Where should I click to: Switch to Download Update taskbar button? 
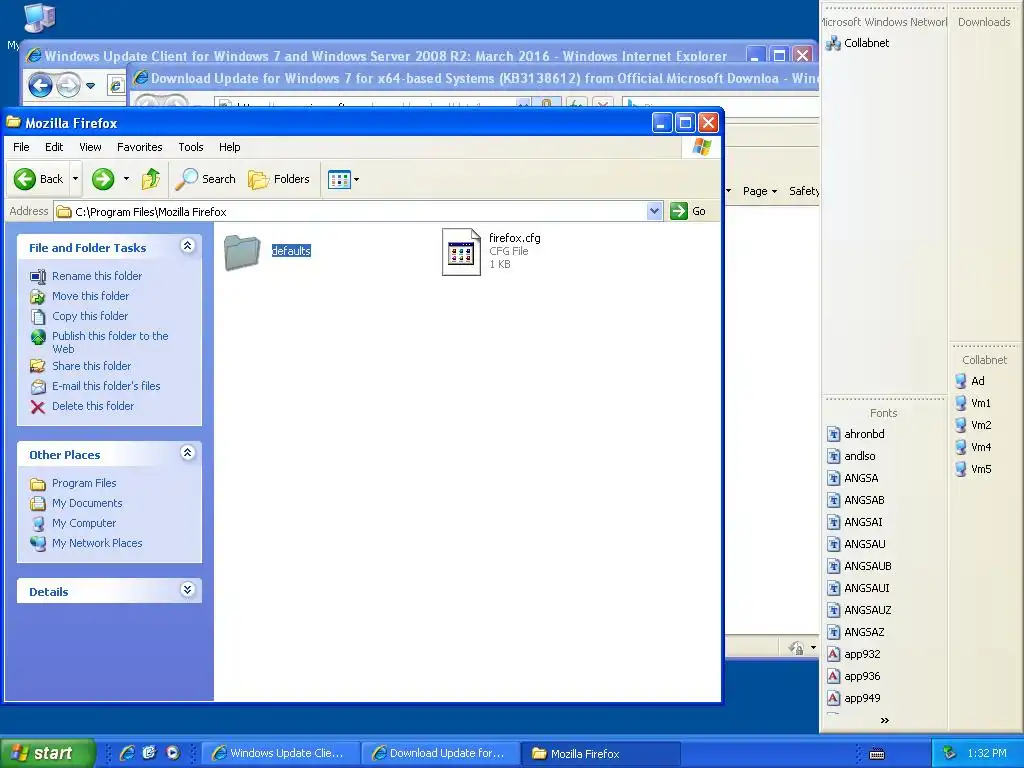tap(441, 753)
